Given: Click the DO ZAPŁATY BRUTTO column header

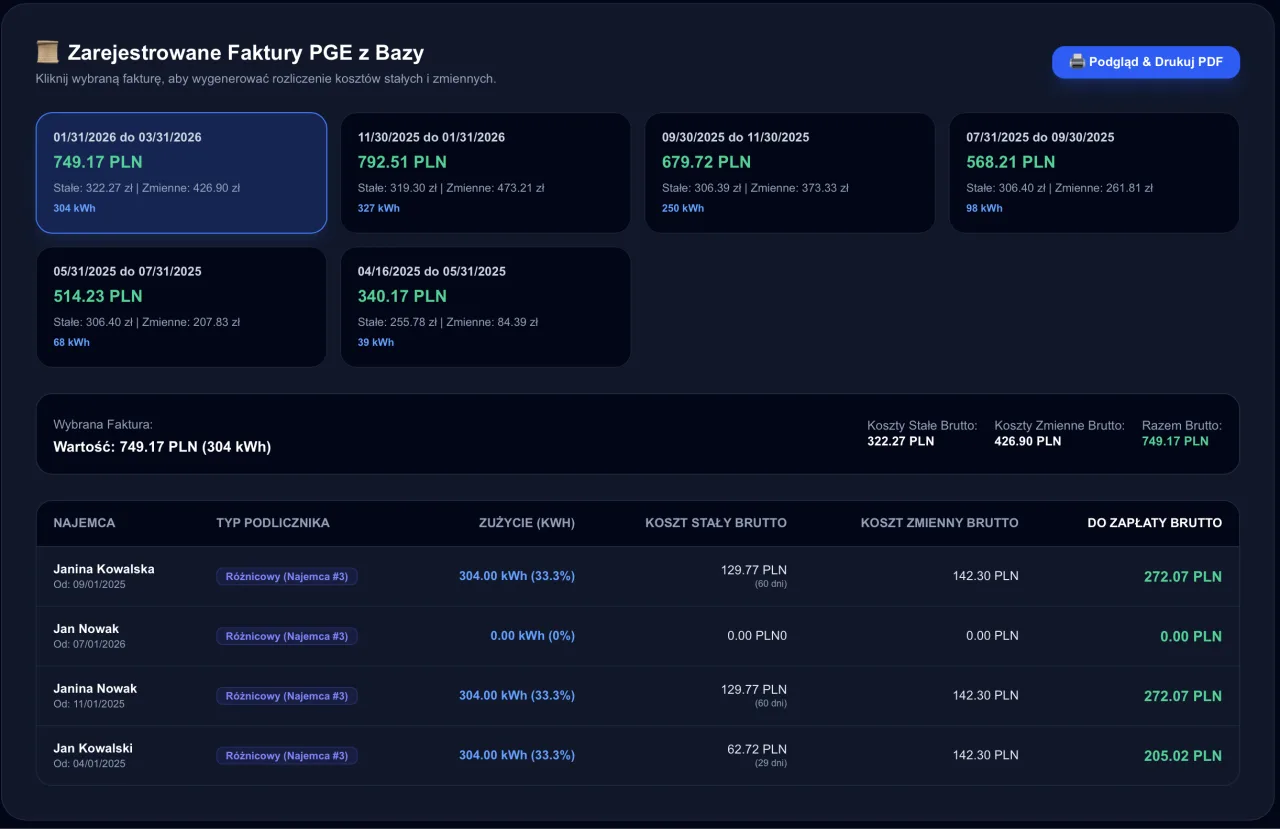Looking at the screenshot, I should coord(1155,523).
